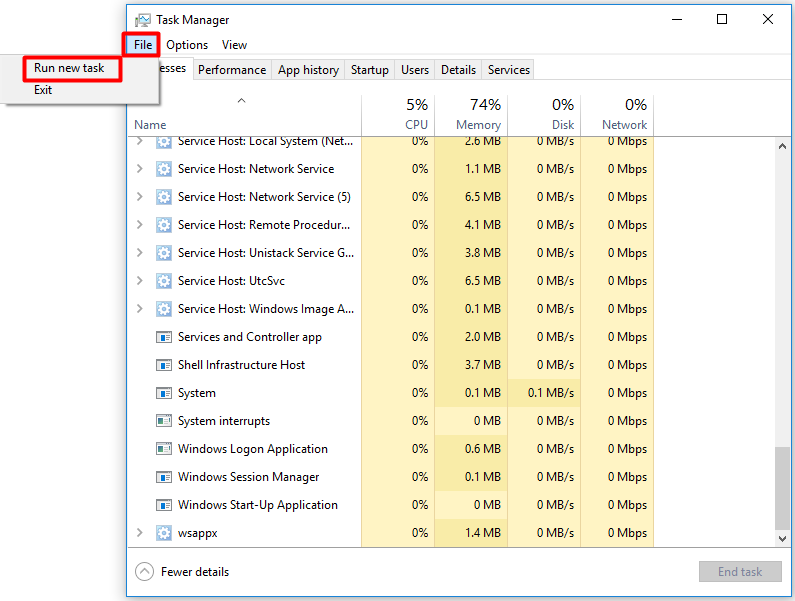The height and width of the screenshot is (601, 795).
Task: Expand Service Host: Network Service (5) row
Action: pos(139,196)
